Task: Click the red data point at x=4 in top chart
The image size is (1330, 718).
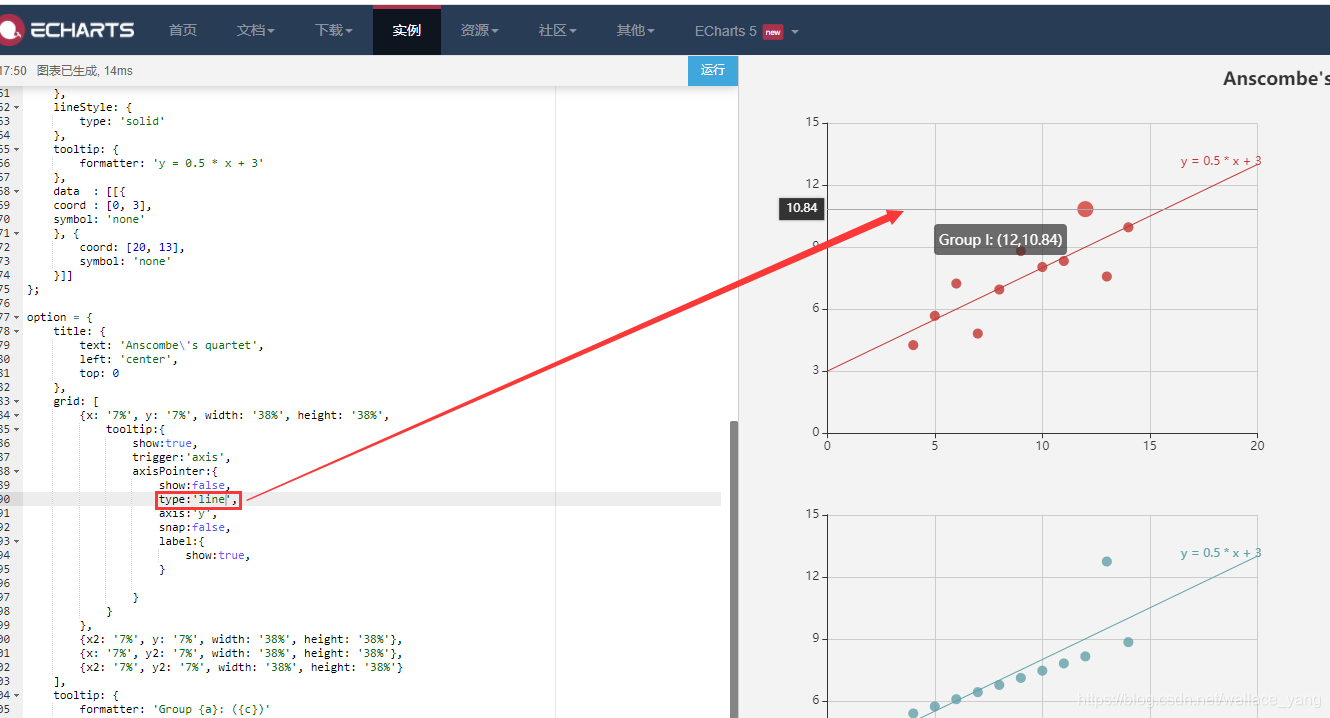Action: click(913, 345)
